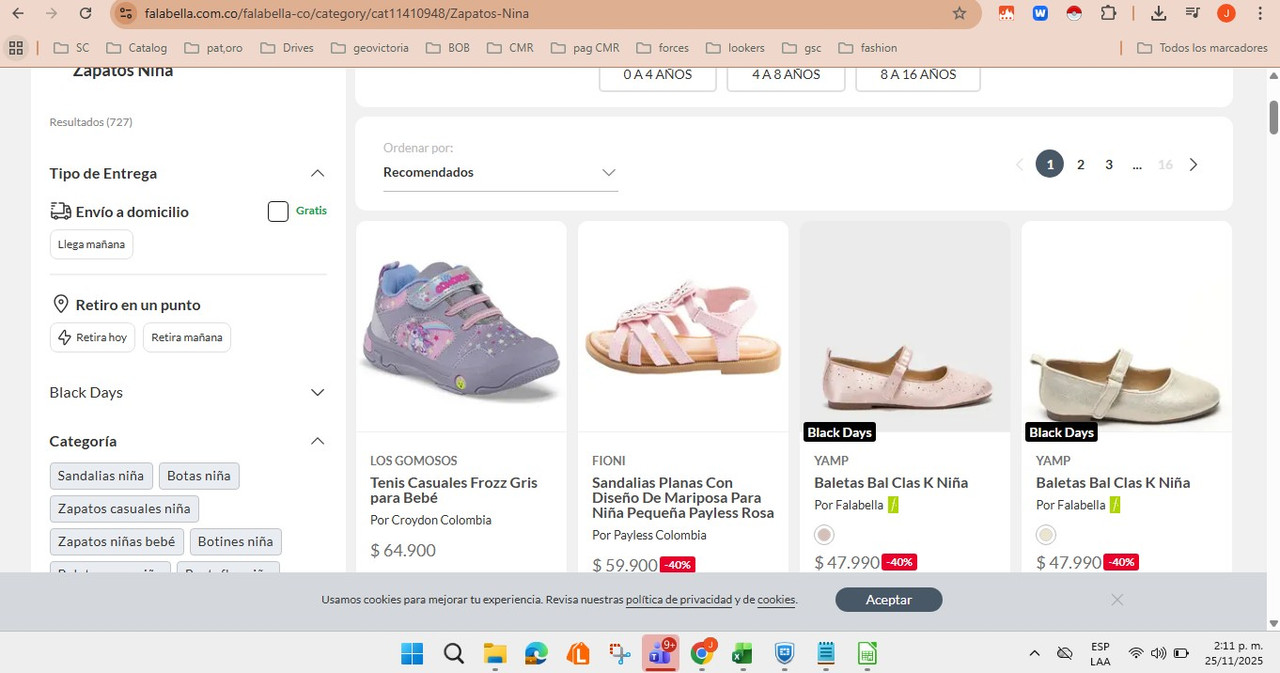
Task: Expand the Black Days filter section
Action: 317,392
